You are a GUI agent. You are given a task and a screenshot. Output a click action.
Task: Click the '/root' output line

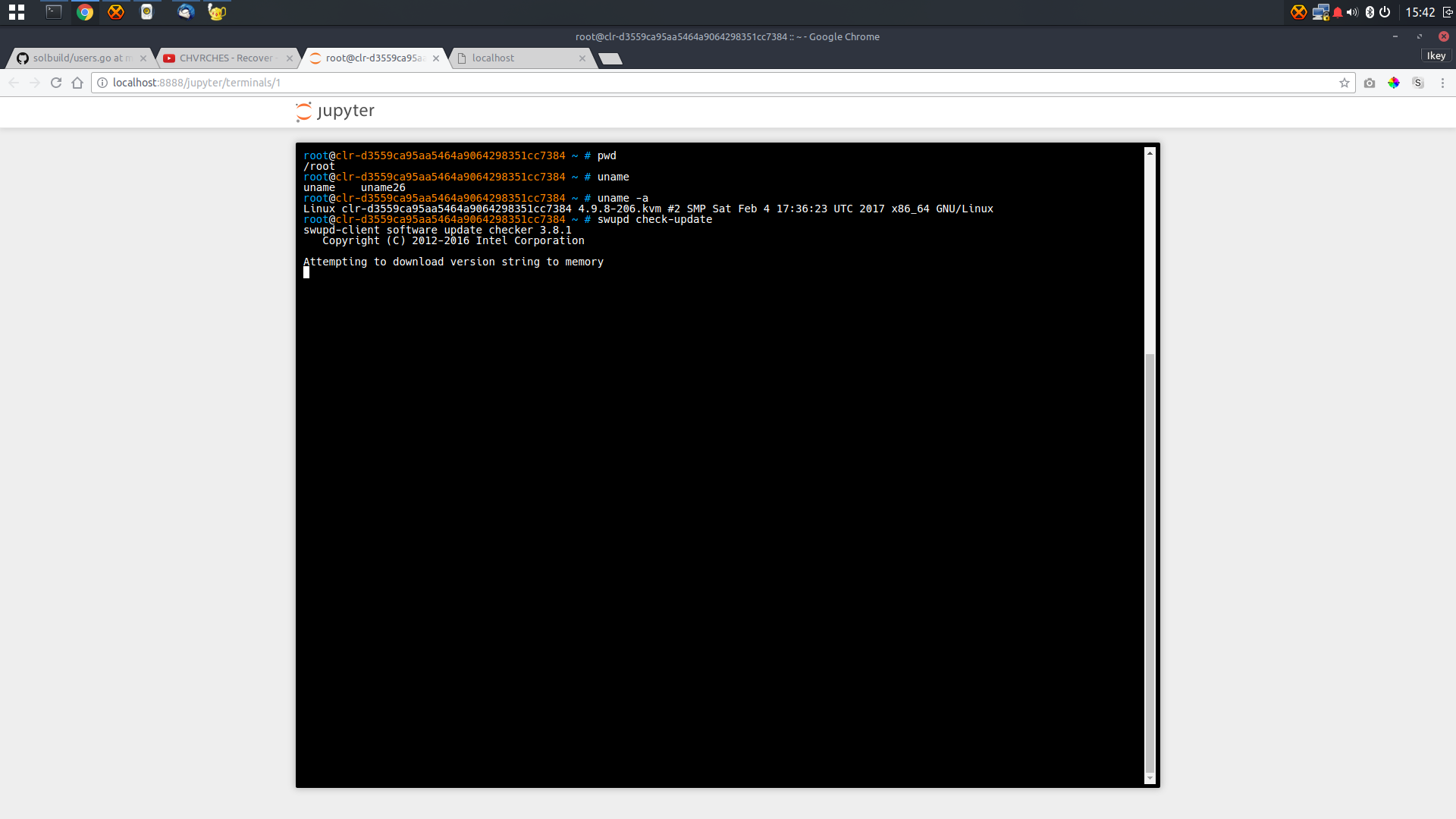[x=319, y=166]
